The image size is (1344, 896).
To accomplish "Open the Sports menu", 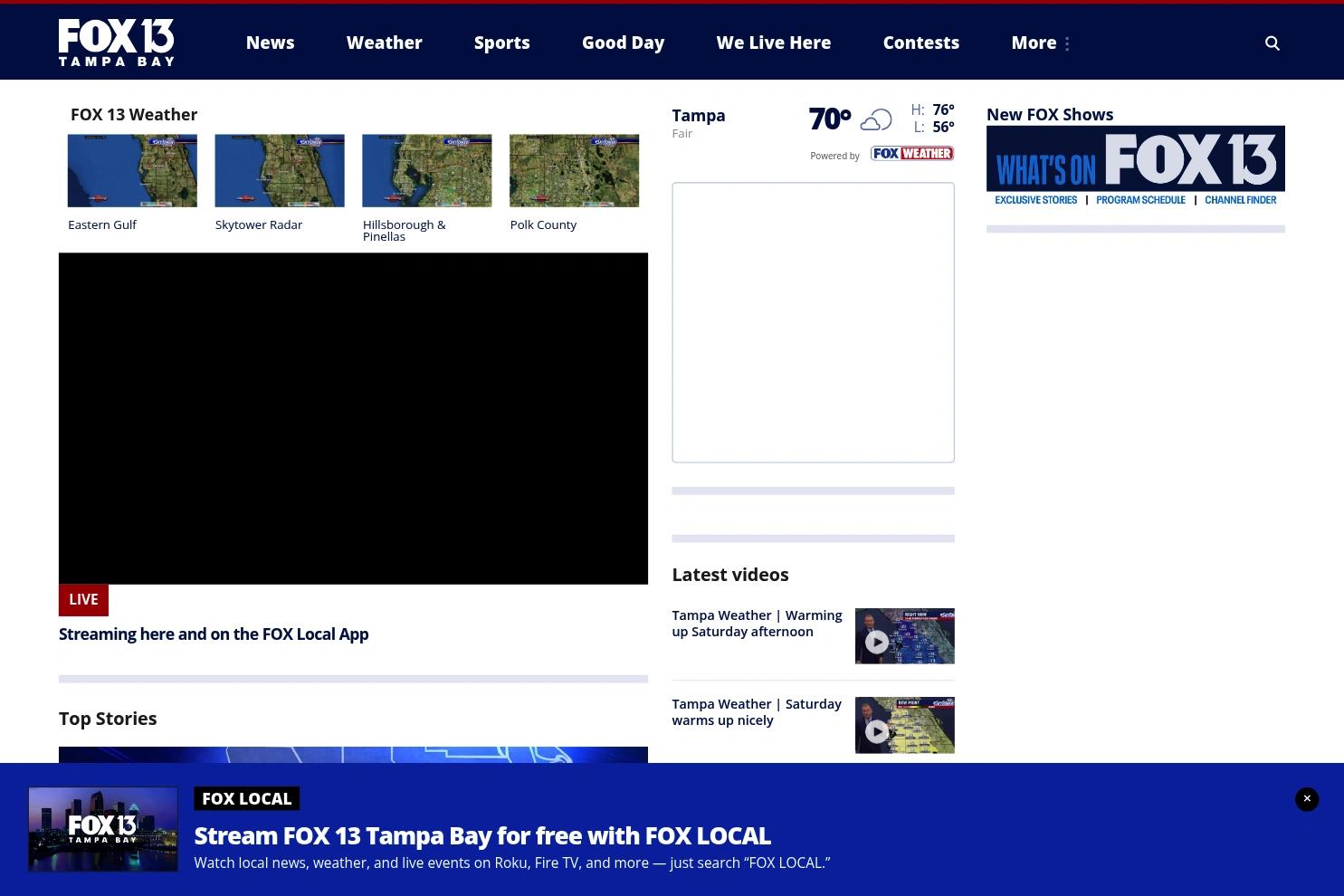I will [501, 43].
